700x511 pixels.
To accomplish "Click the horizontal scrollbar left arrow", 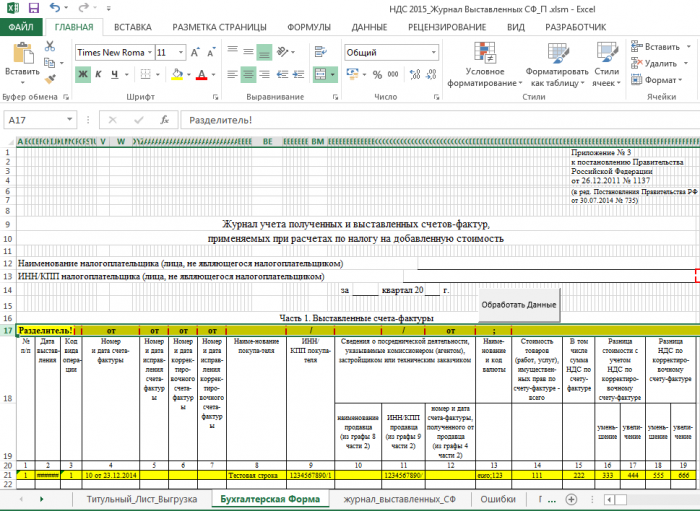I will (609, 499).
